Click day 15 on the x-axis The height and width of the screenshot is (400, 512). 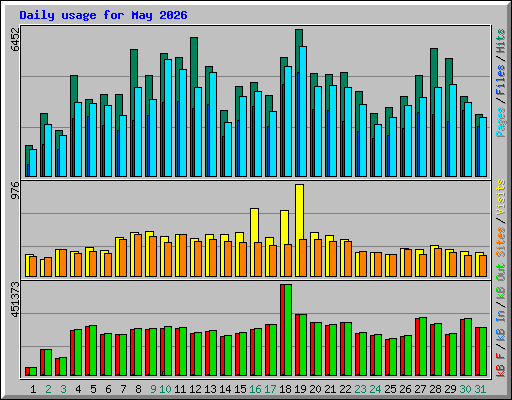point(240,389)
